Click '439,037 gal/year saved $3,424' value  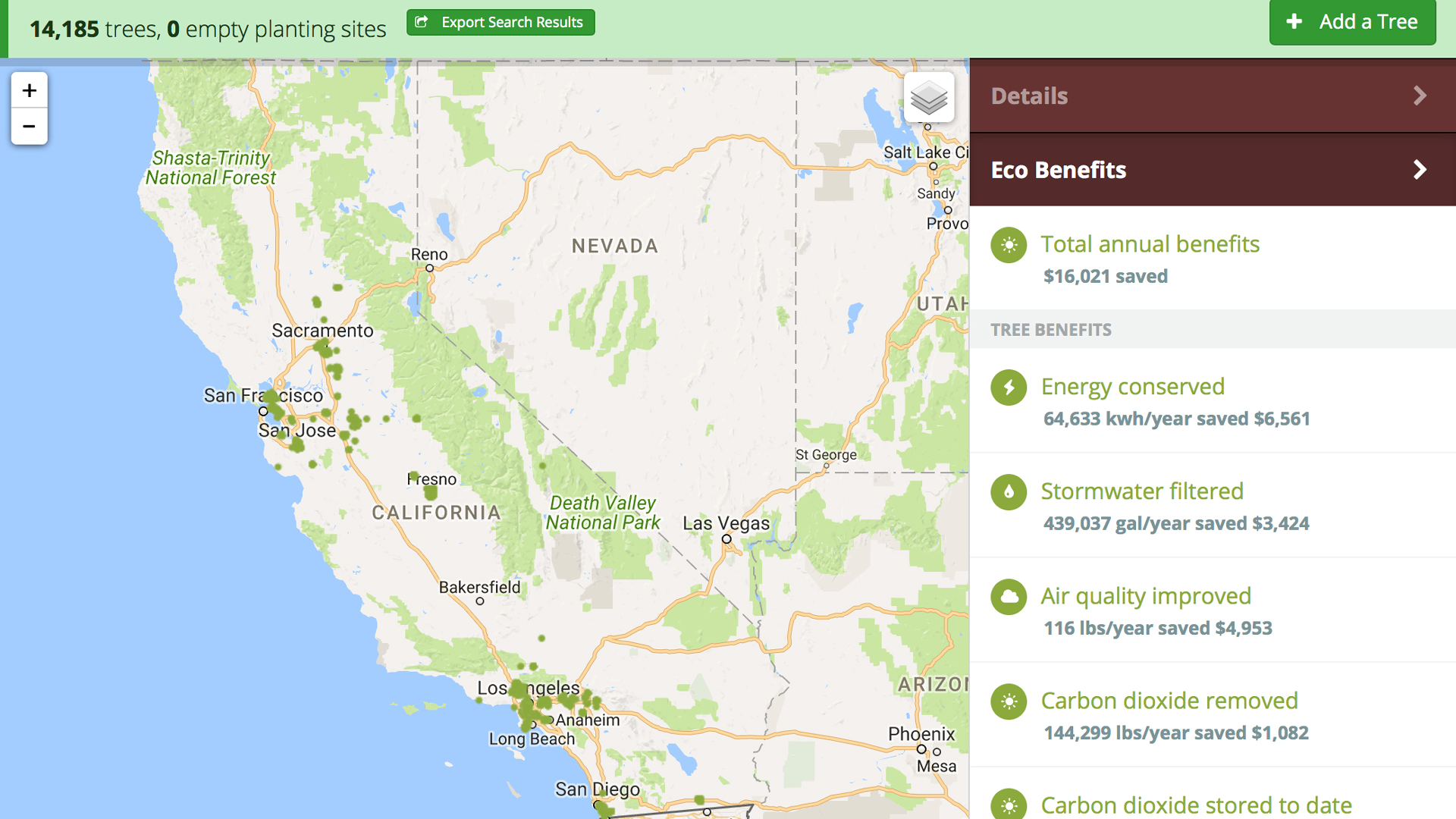[x=1175, y=523]
